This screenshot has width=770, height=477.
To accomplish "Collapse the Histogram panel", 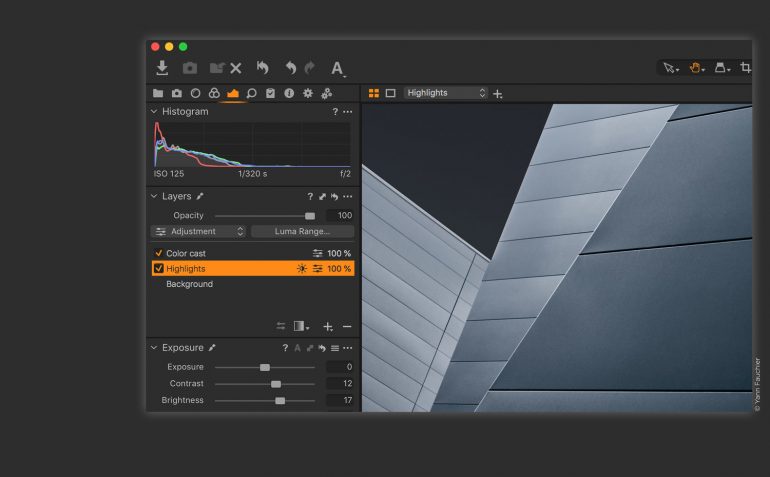I will point(154,112).
